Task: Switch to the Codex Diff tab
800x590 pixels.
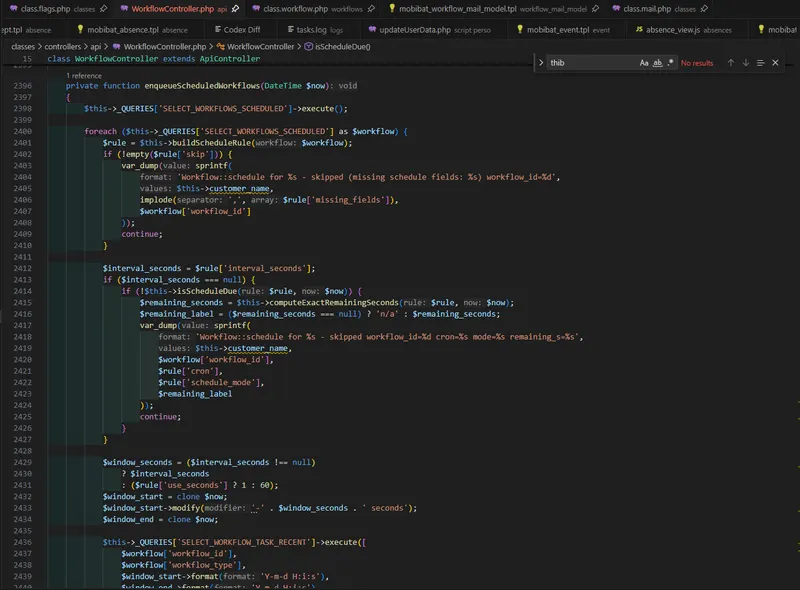Action: pyautogui.click(x=237, y=30)
